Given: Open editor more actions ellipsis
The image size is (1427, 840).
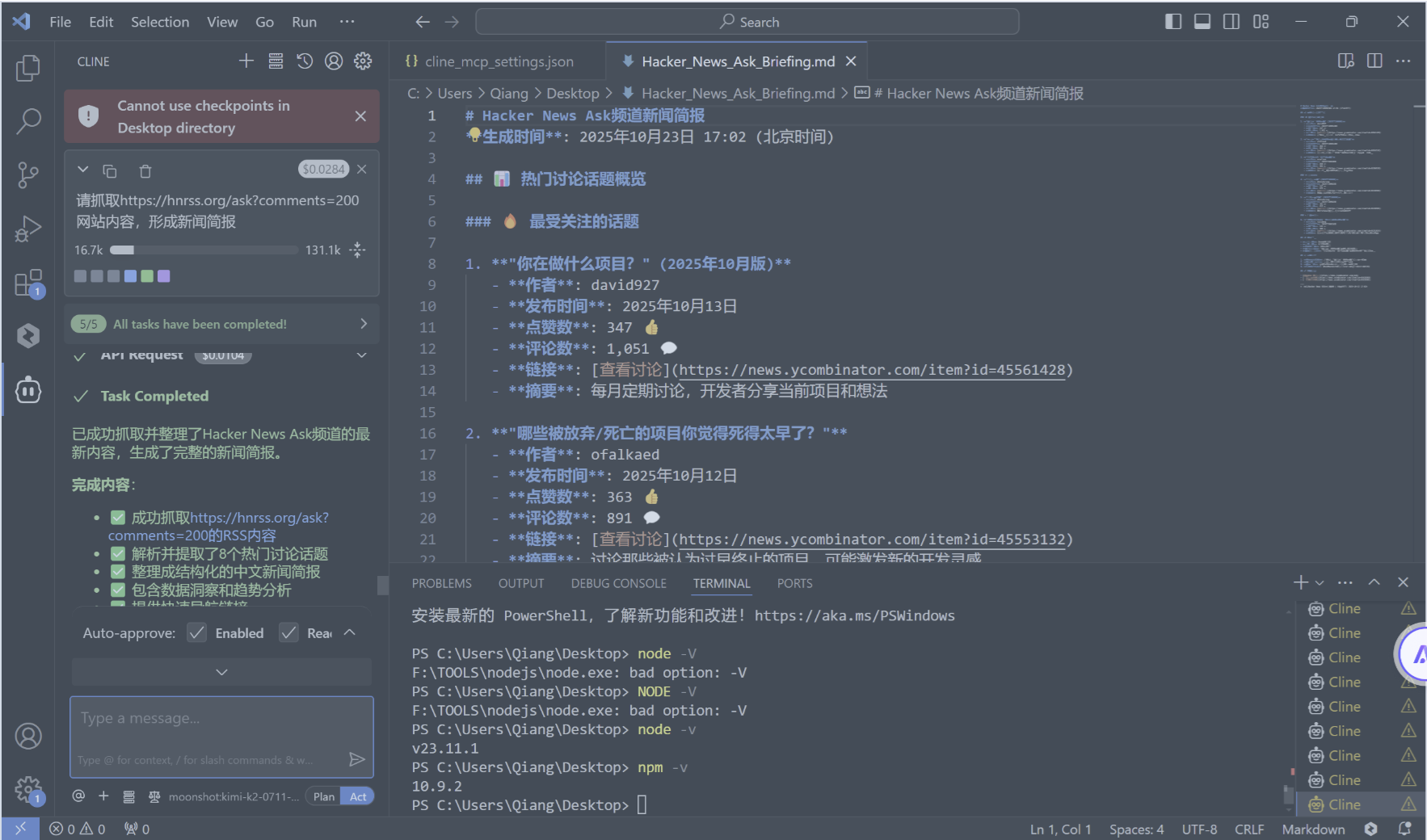Looking at the screenshot, I should click(1404, 61).
